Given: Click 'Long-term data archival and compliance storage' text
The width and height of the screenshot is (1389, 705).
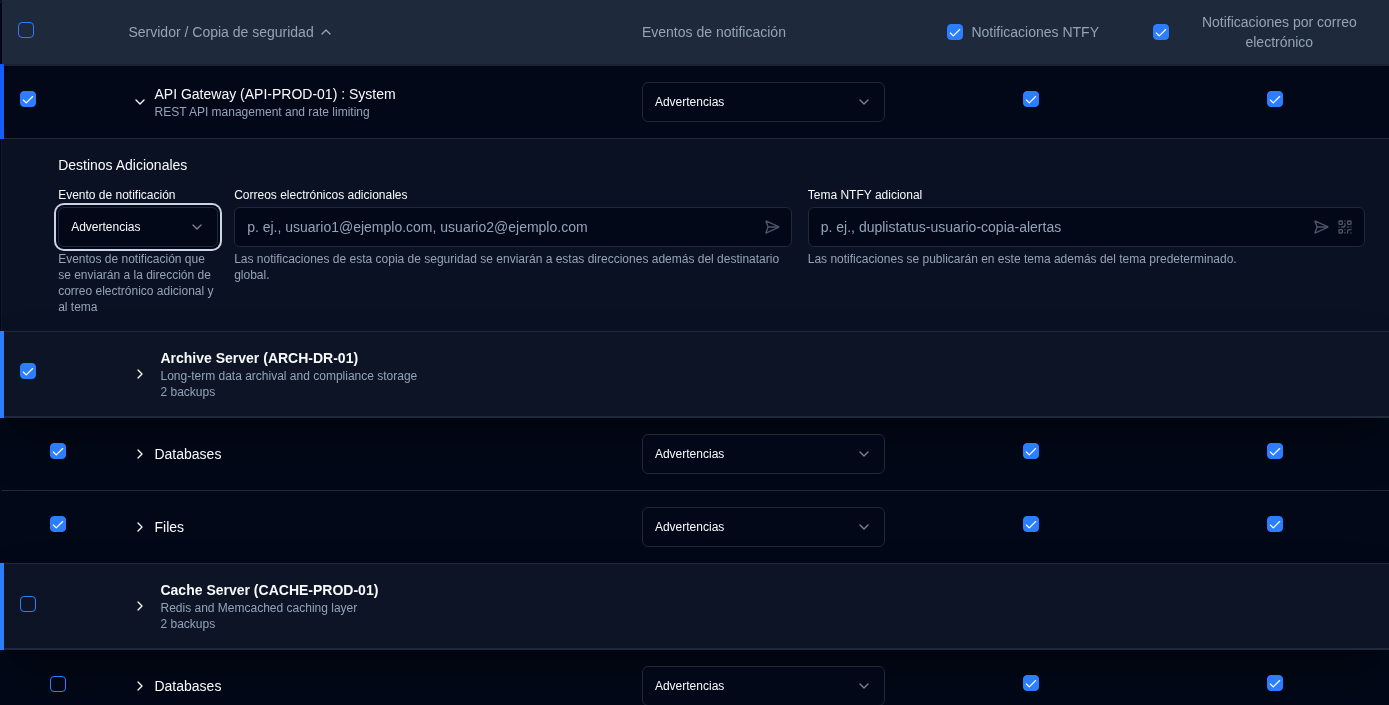Looking at the screenshot, I should 289,376.
